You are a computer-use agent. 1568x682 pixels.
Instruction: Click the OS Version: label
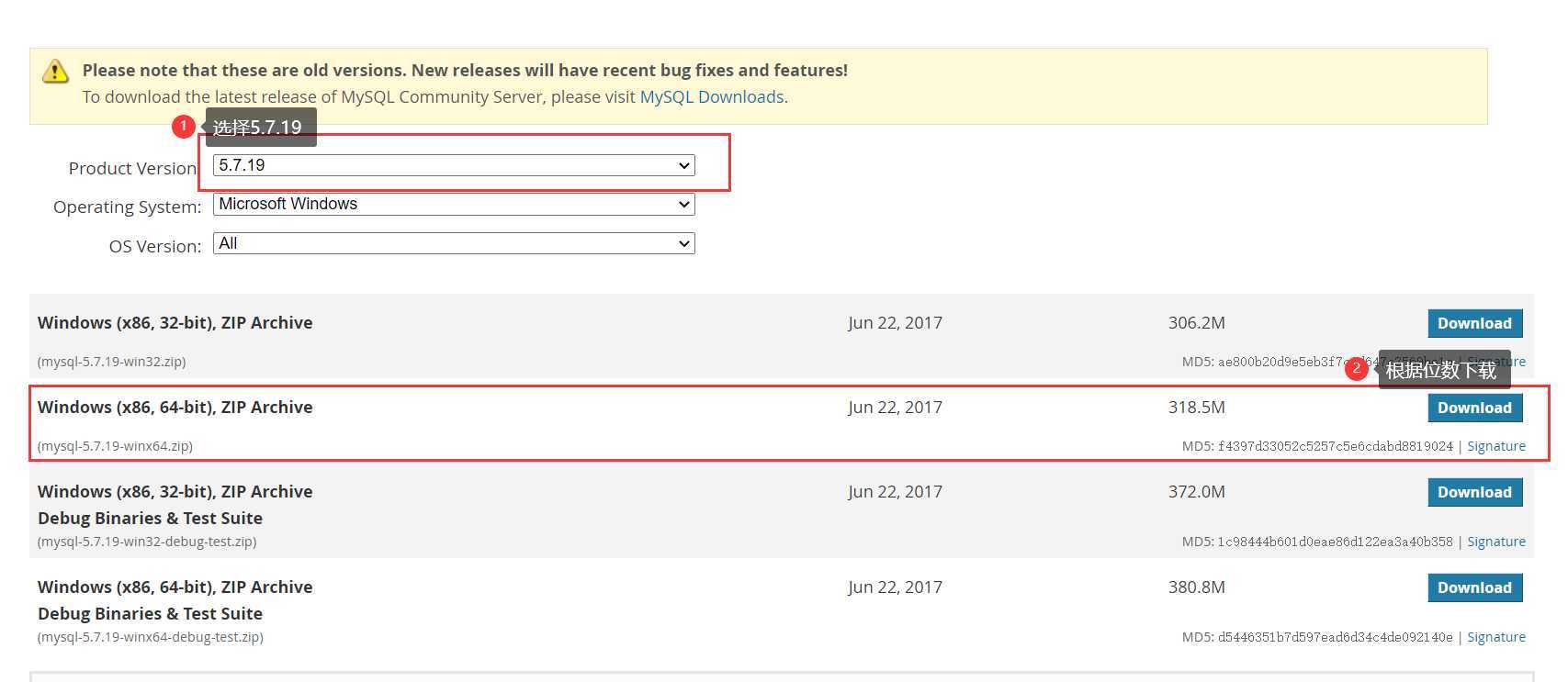pyautogui.click(x=155, y=246)
